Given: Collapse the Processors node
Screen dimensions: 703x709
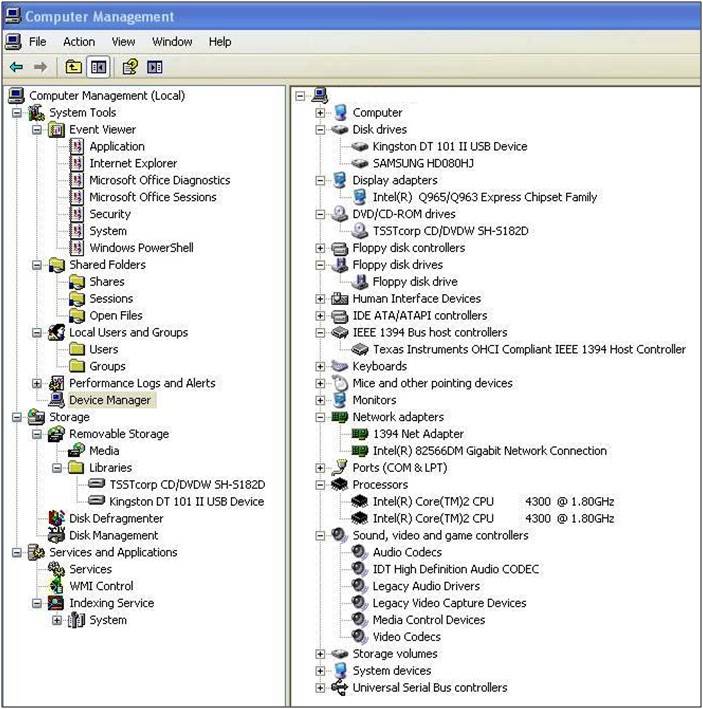Looking at the screenshot, I should tap(320, 484).
